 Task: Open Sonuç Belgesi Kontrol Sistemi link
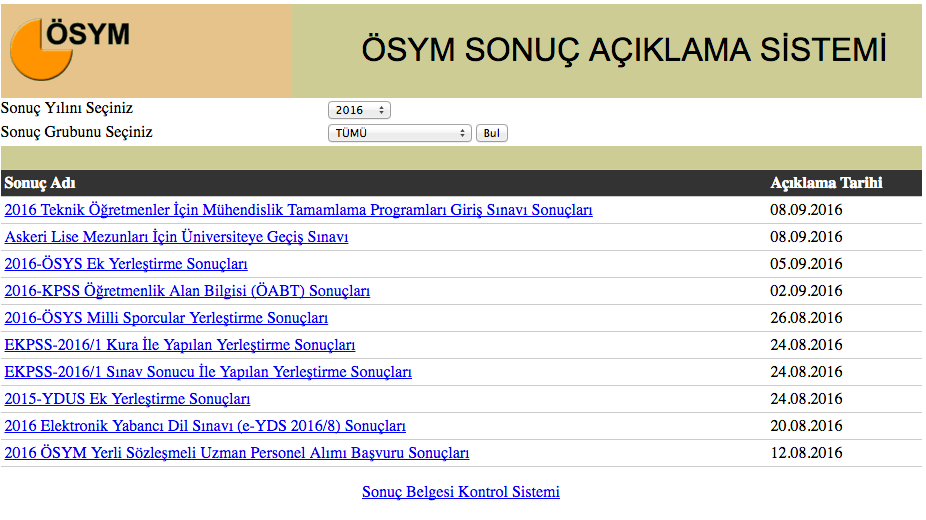point(461,492)
